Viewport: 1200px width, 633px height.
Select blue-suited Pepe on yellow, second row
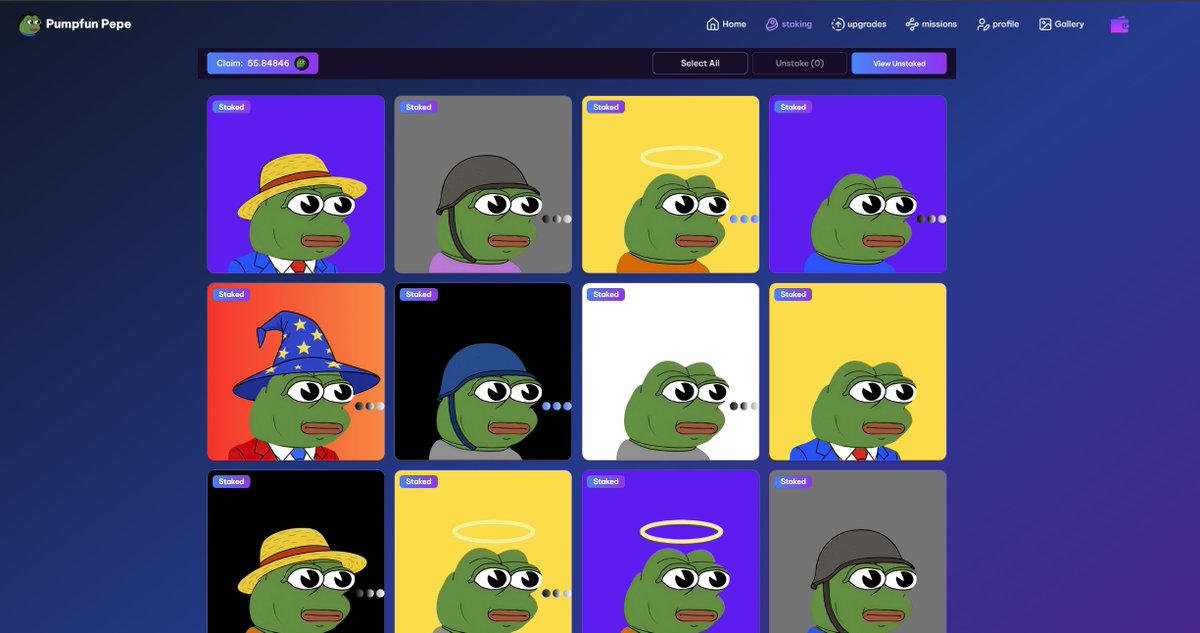tap(858, 372)
